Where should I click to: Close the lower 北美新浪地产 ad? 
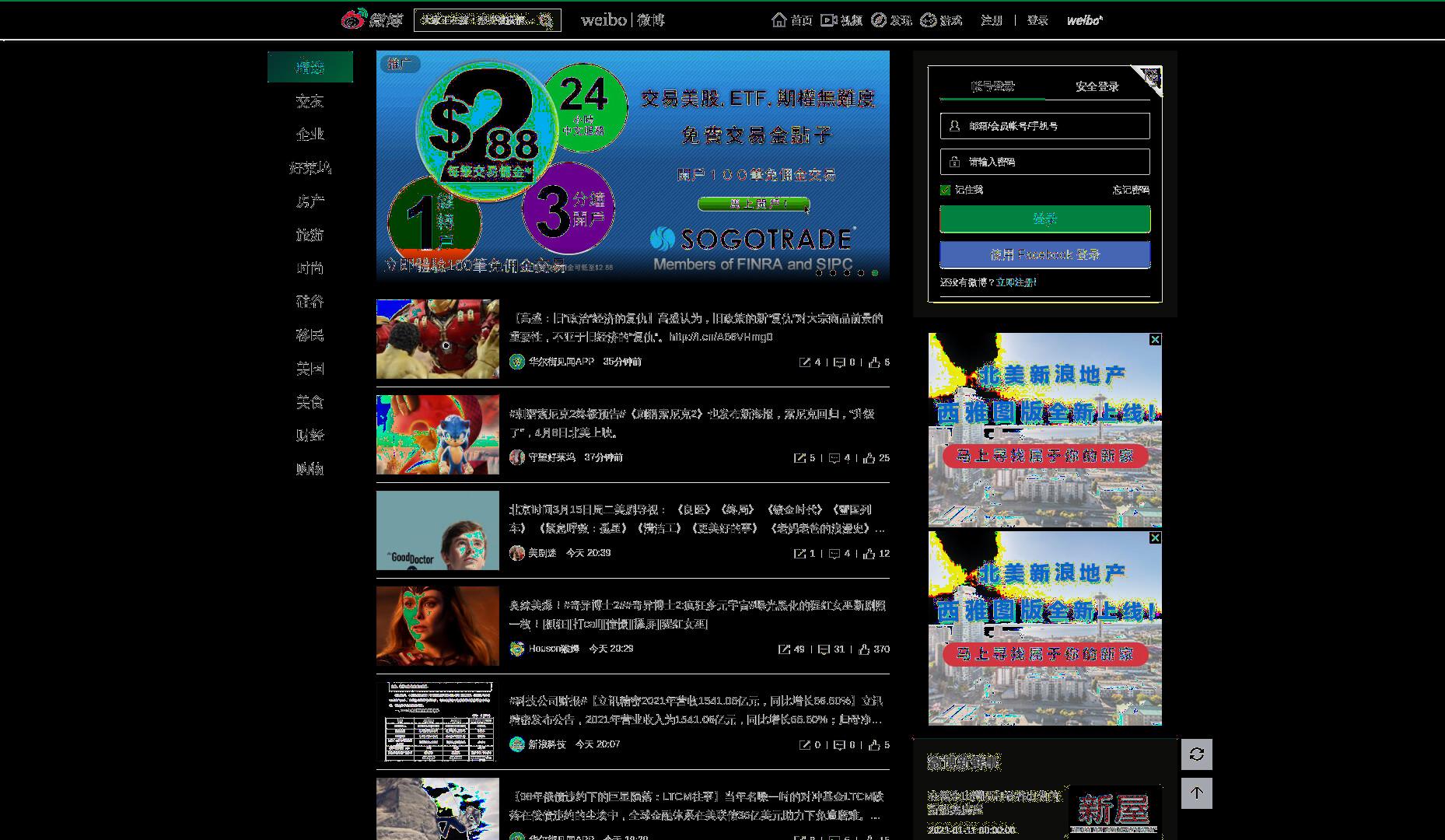(1155, 538)
